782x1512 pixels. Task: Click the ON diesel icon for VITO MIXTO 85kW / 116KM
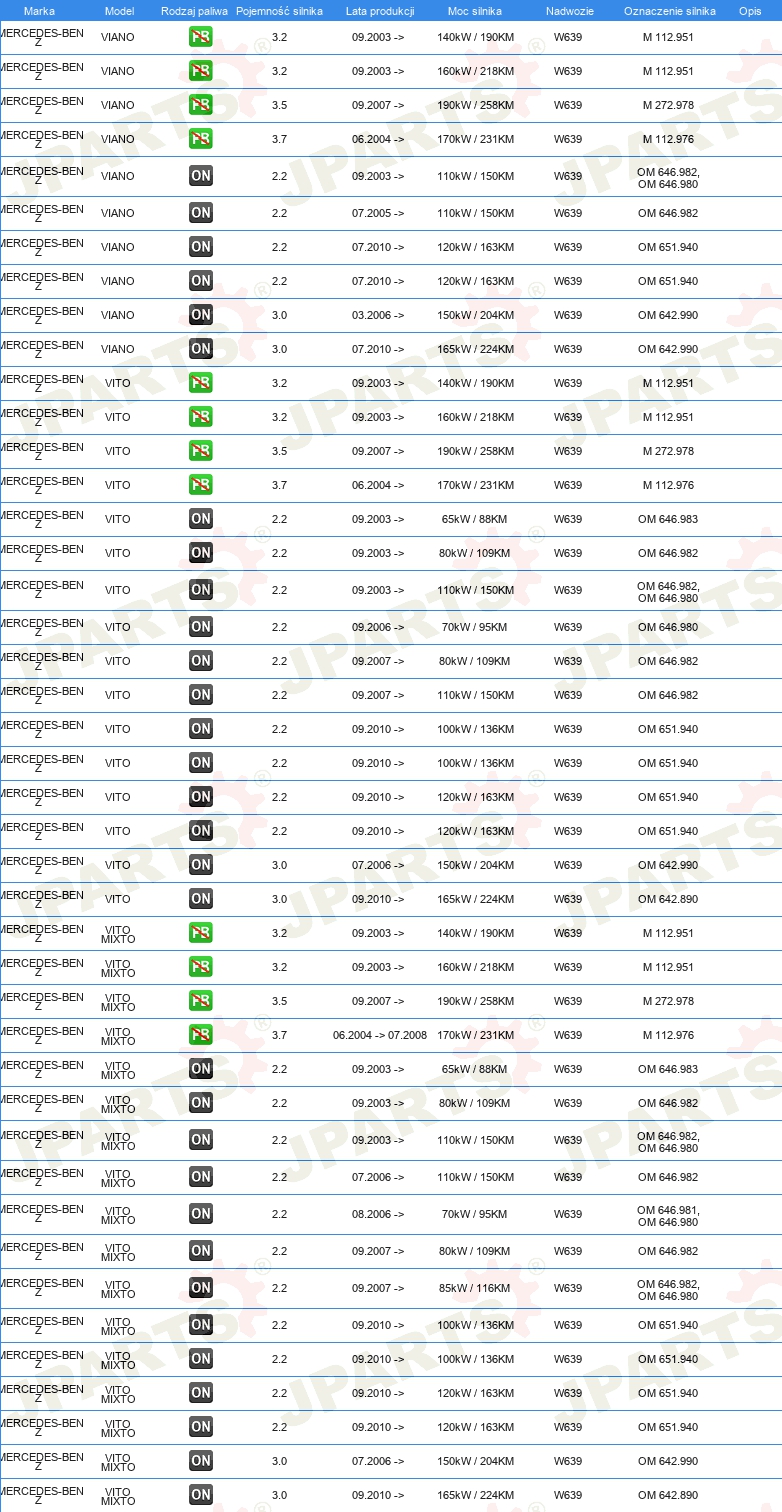click(201, 1288)
